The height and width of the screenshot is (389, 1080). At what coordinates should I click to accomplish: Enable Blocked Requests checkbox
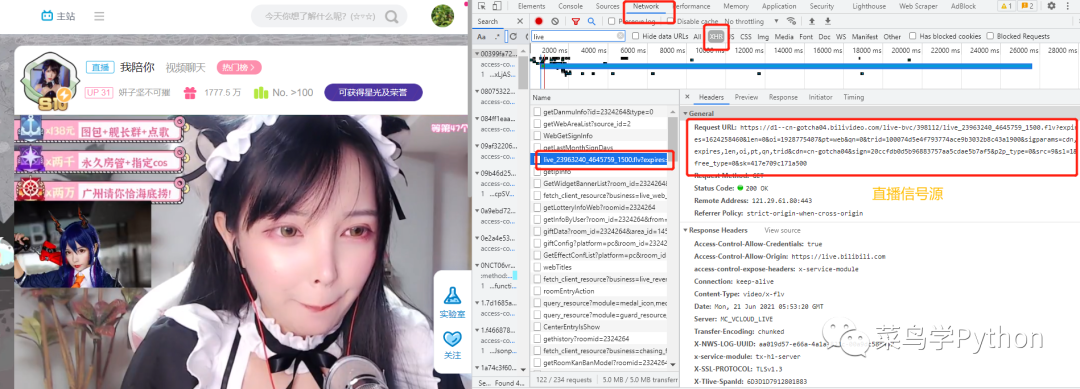(x=990, y=36)
